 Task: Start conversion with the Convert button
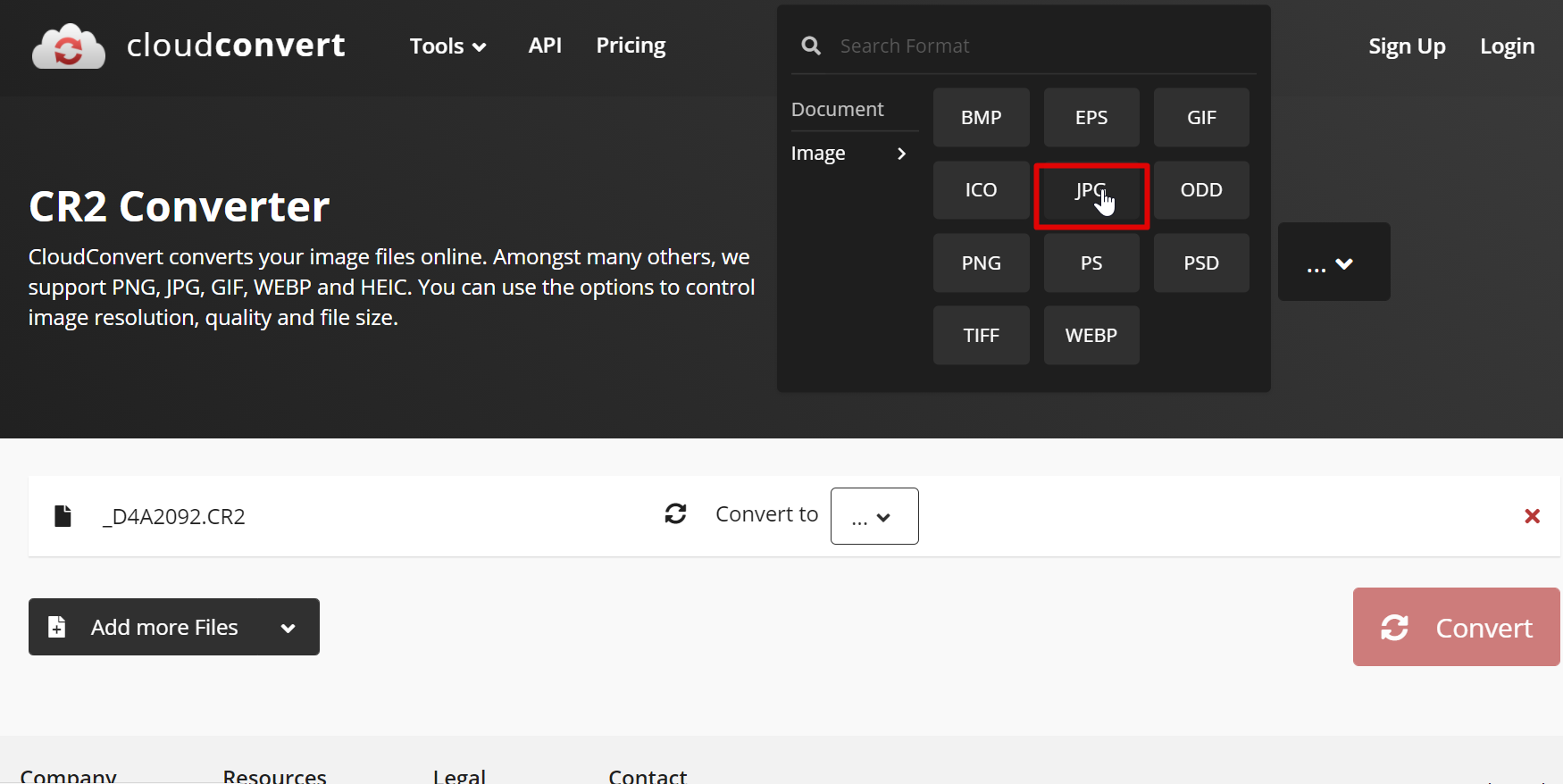pos(1456,627)
